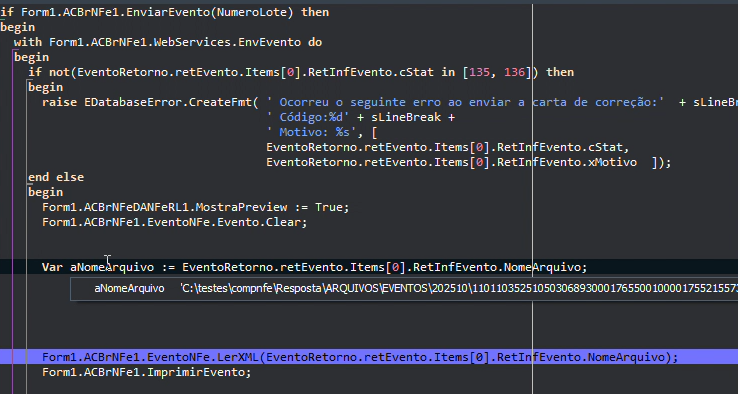
Task: Click the 'C:\testes\compnfe\Resposta' path value in the tooltip
Action: tap(460, 288)
